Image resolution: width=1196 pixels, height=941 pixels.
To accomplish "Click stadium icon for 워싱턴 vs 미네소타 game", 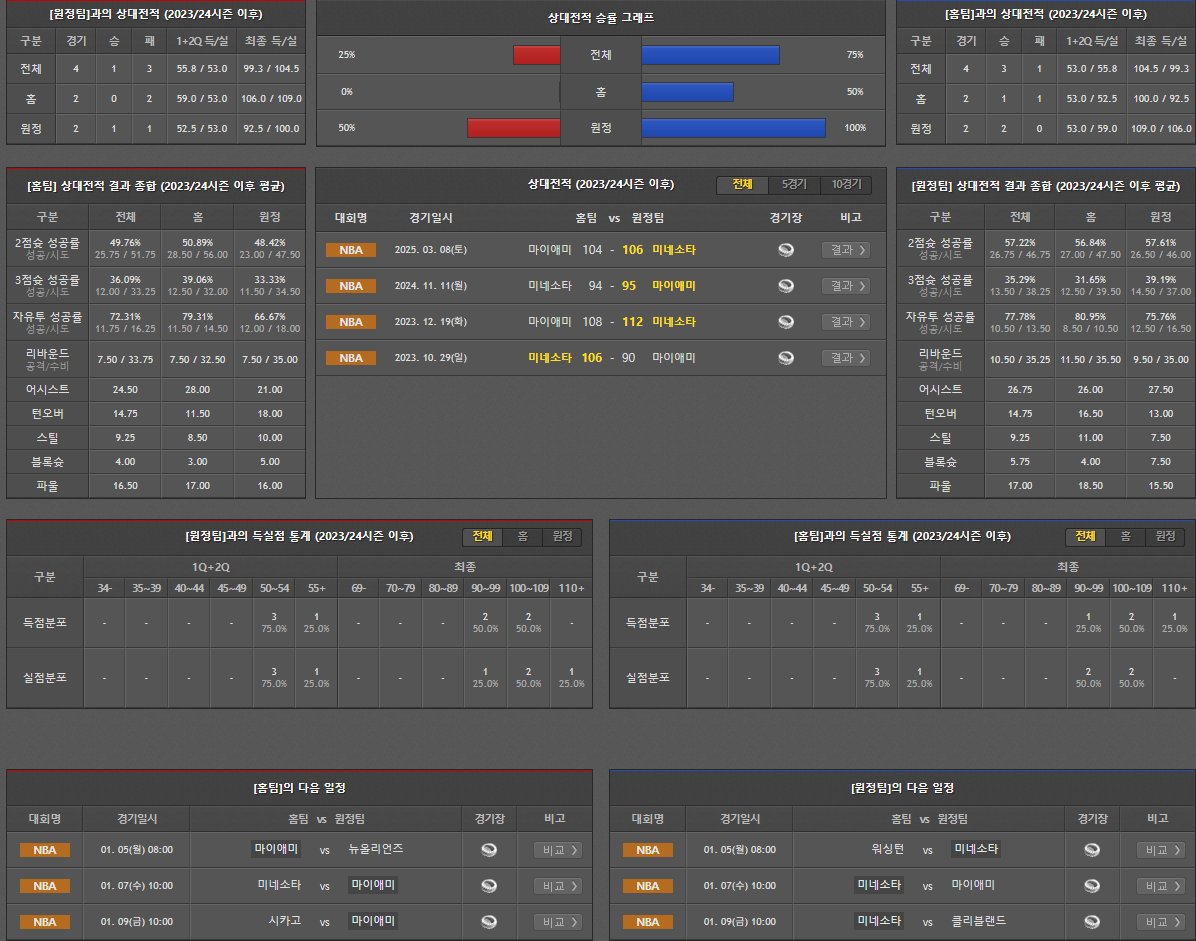I will (x=1092, y=850).
